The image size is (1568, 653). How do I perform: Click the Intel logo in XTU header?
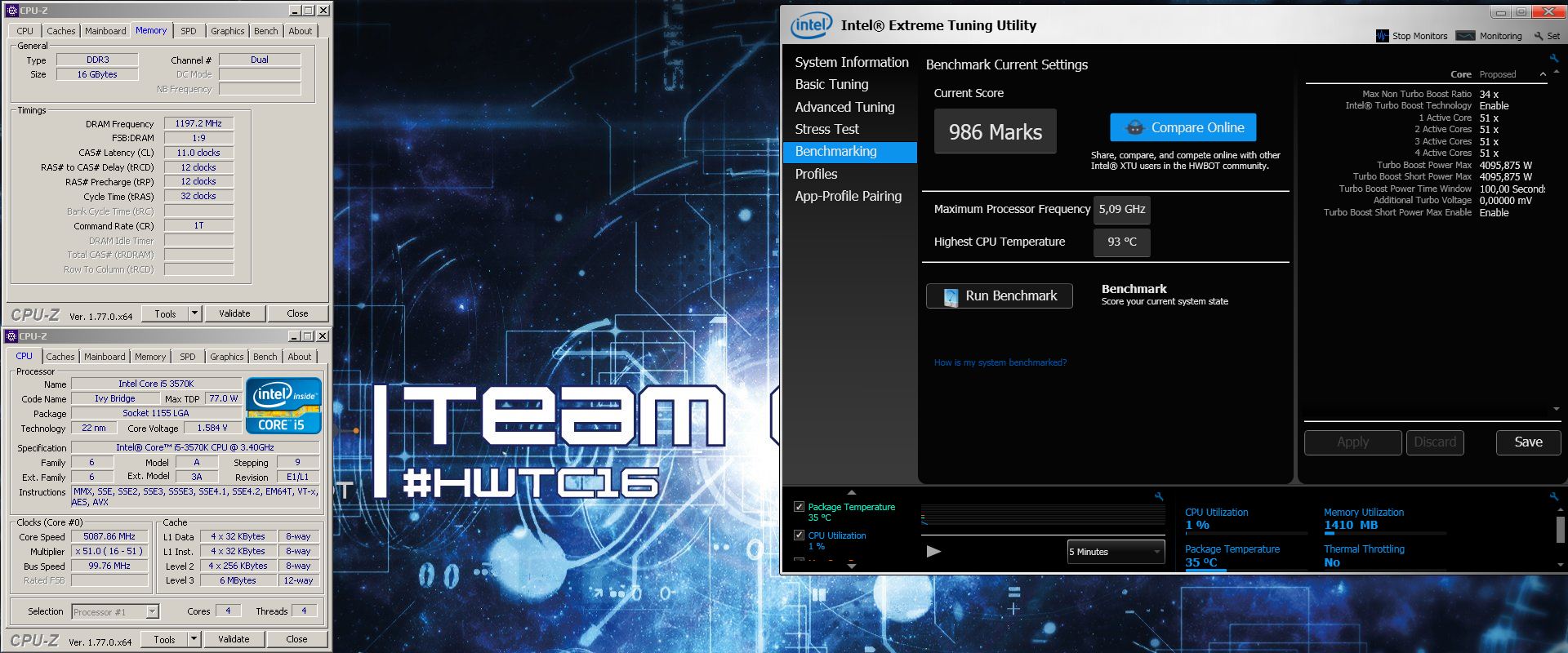coord(811,25)
